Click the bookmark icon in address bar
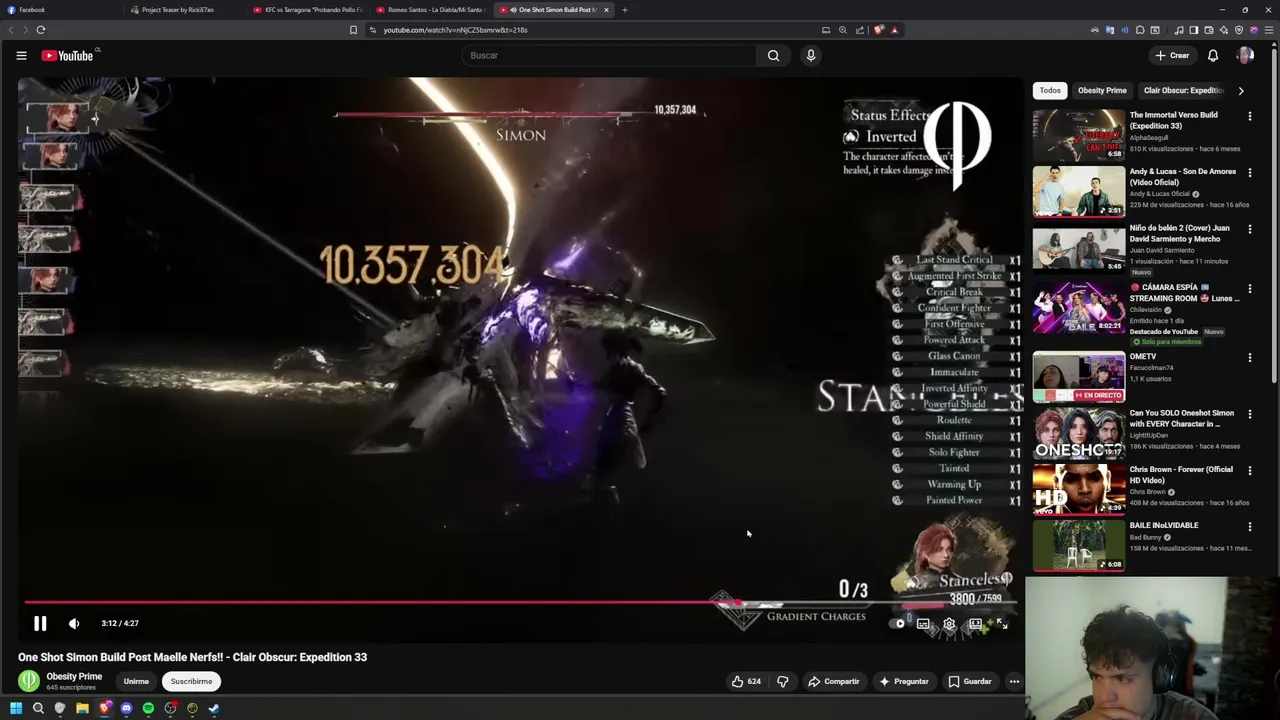Screen dimensions: 1280x720 click(x=353, y=30)
